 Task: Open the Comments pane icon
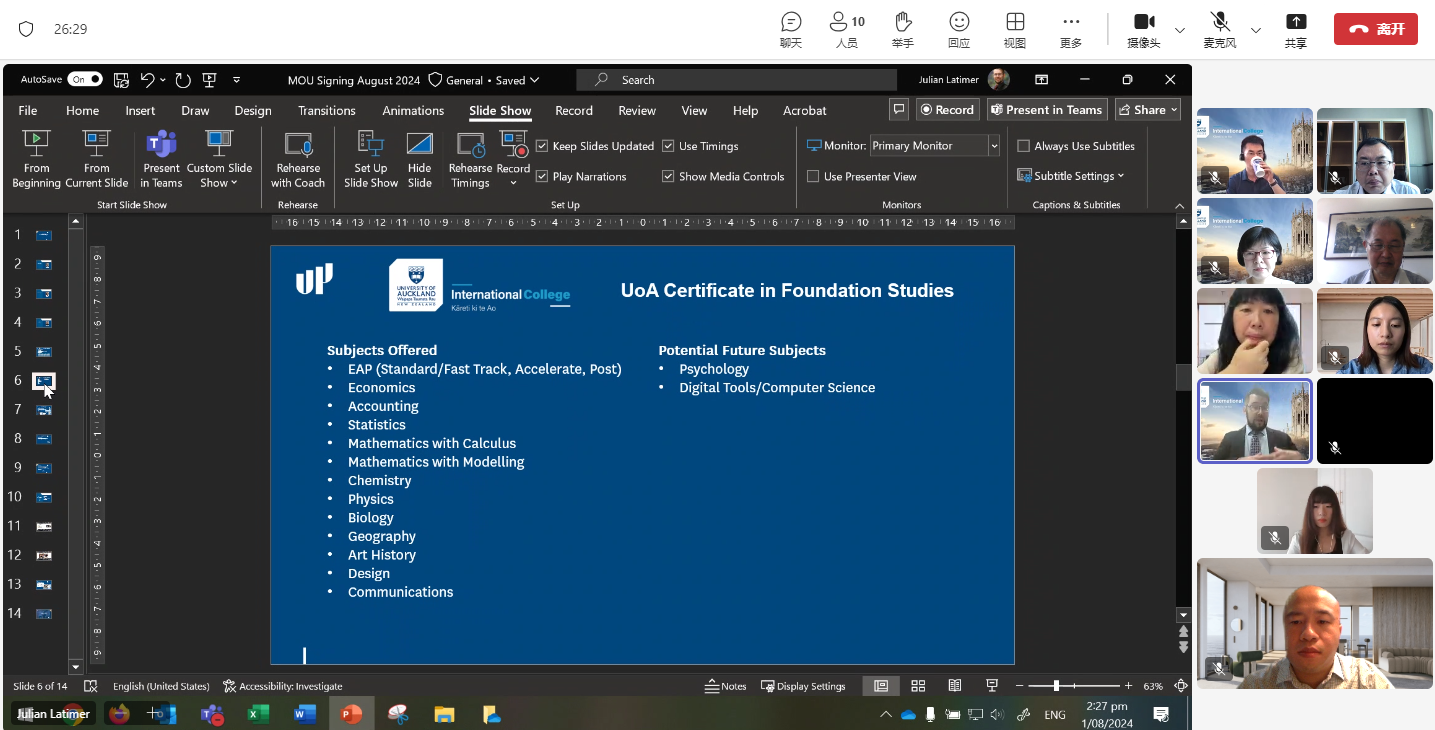(x=899, y=110)
